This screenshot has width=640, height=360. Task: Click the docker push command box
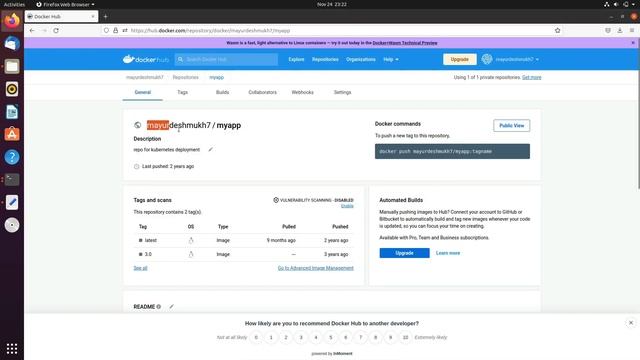click(x=452, y=151)
